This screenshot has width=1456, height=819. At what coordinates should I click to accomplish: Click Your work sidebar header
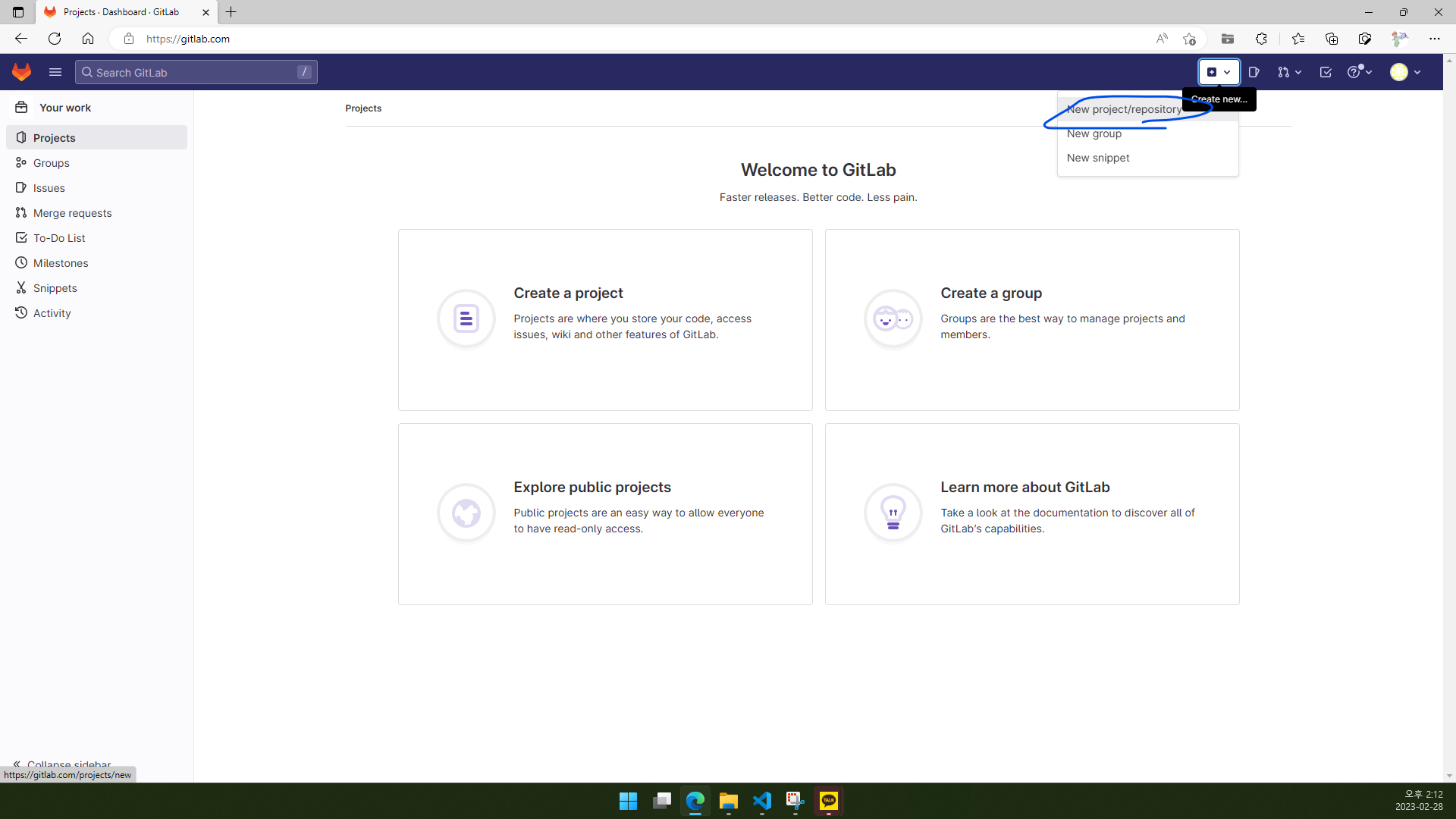(96, 107)
